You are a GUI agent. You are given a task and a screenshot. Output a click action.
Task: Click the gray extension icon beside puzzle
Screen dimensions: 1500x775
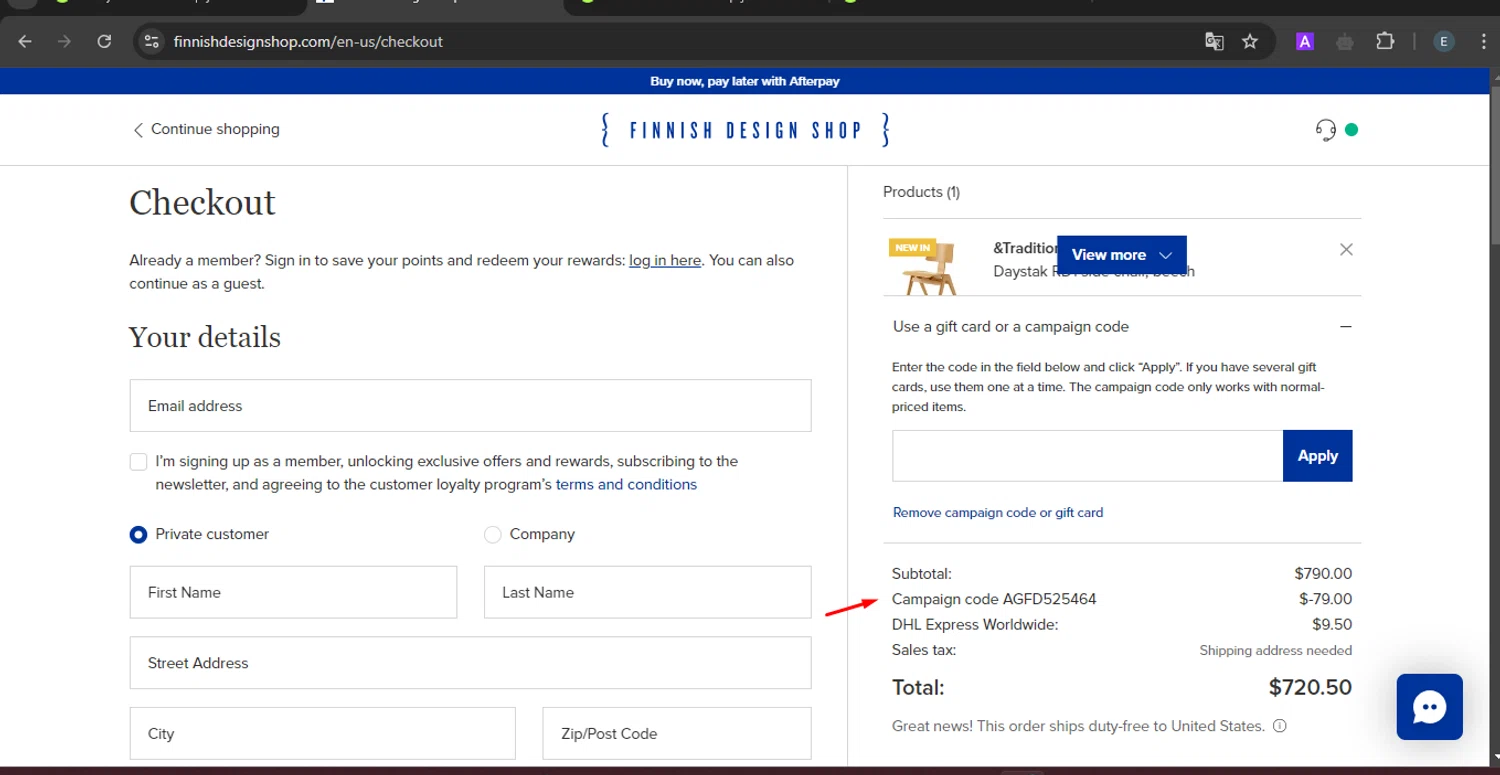pyautogui.click(x=1345, y=41)
